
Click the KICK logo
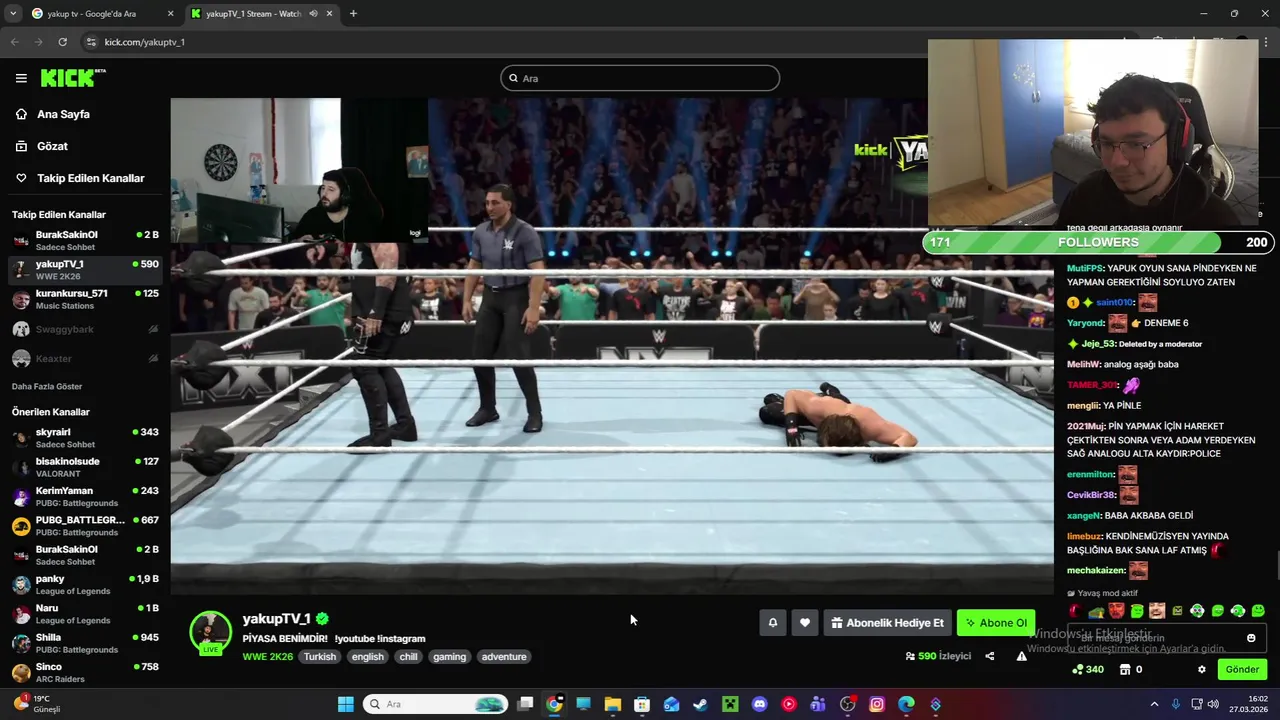[72, 78]
